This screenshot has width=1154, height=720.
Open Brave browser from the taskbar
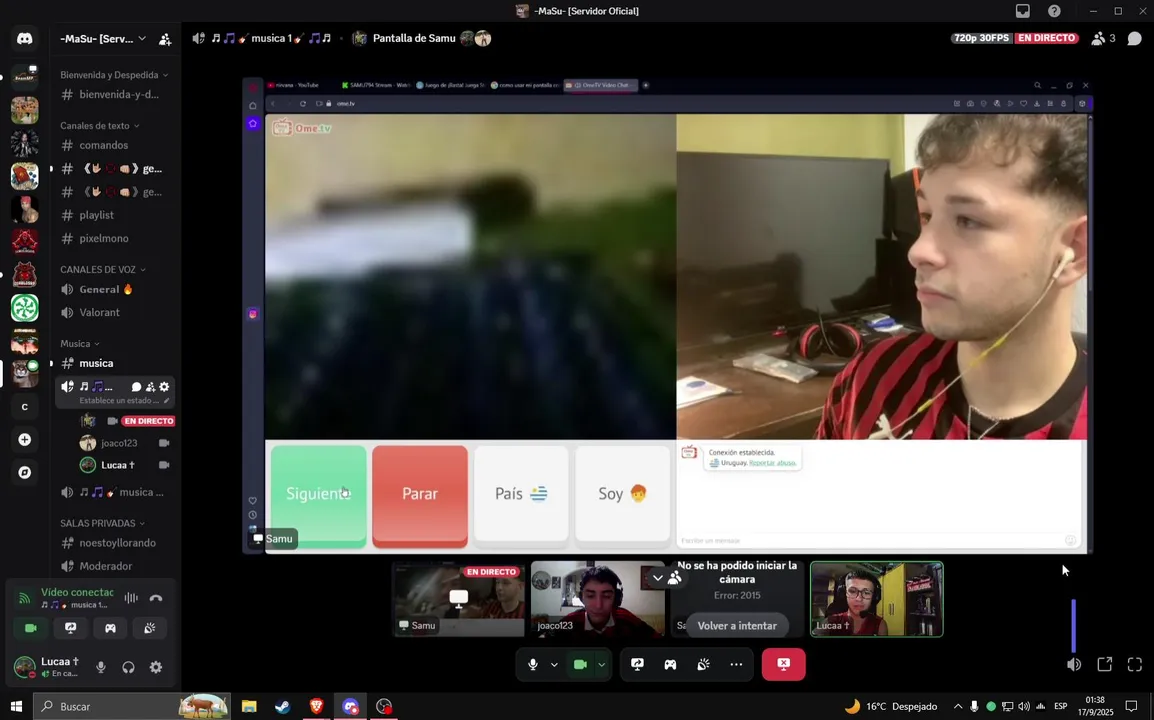[x=316, y=707]
